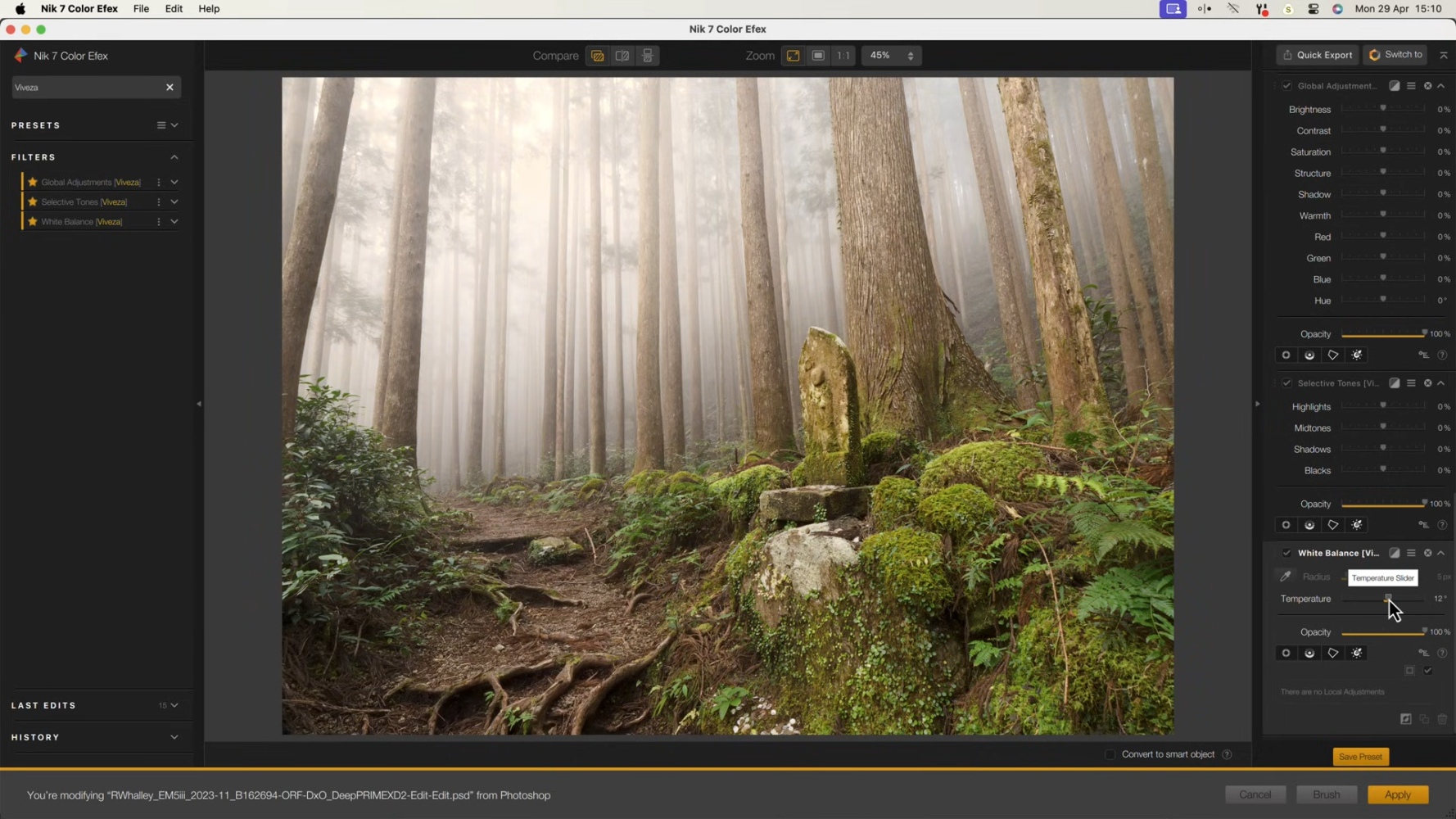Unfavorite Selective Tones star in filter list
The image size is (1456, 819).
click(33, 201)
